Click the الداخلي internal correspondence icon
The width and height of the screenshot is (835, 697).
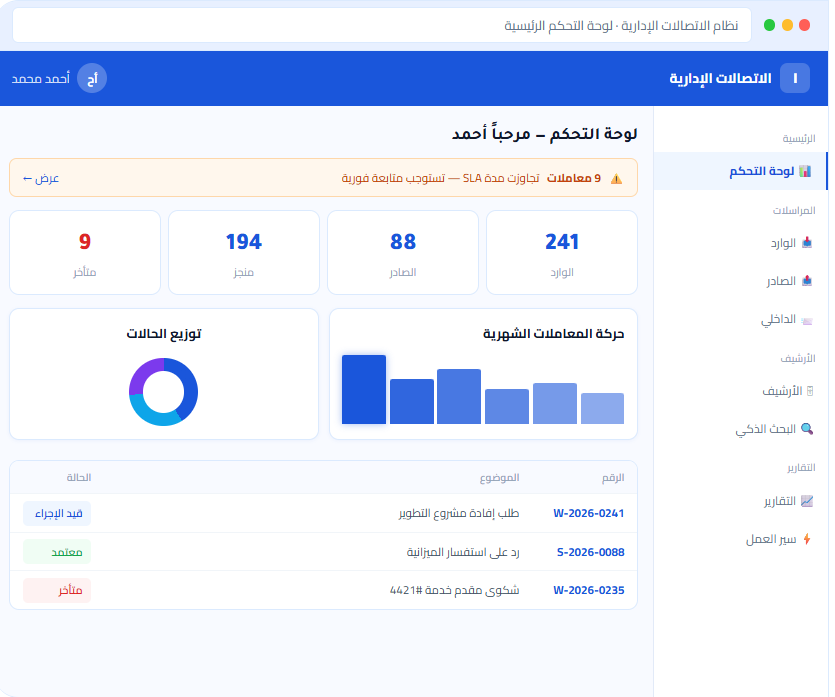point(808,319)
